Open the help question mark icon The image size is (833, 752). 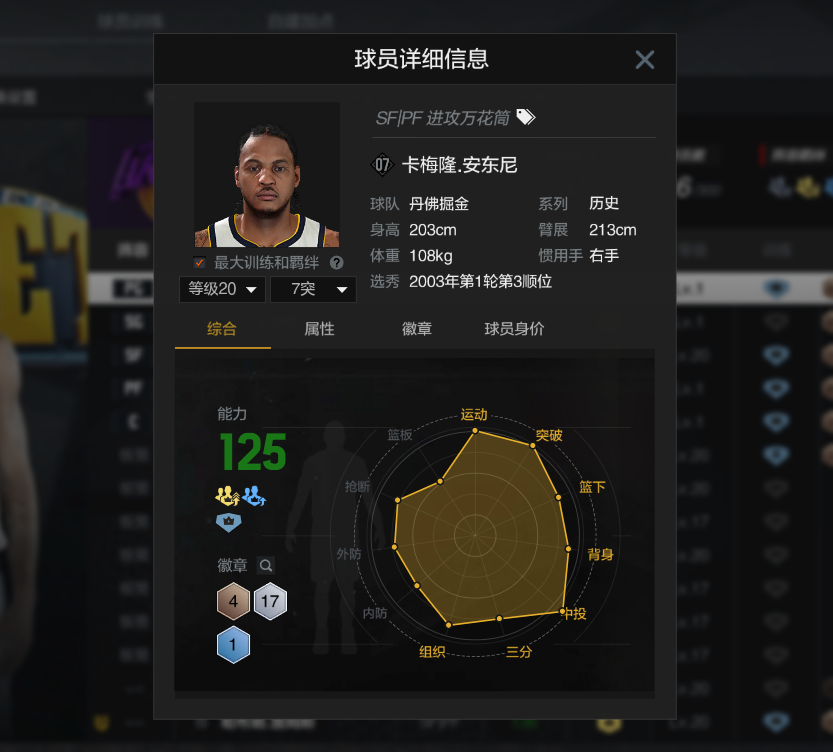pos(336,263)
